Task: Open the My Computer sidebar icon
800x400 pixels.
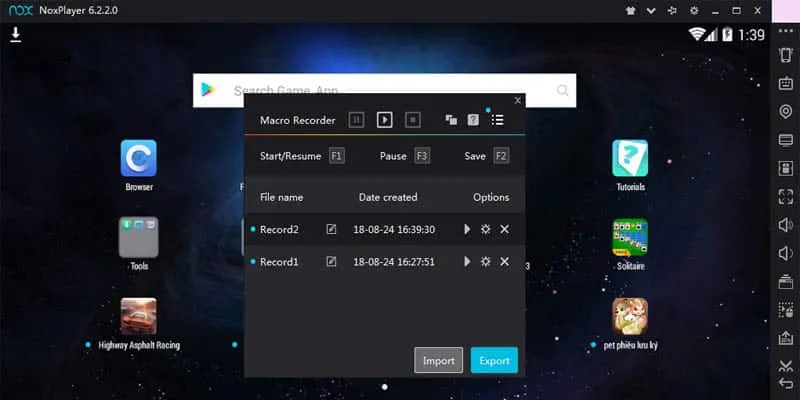Action: point(786,140)
